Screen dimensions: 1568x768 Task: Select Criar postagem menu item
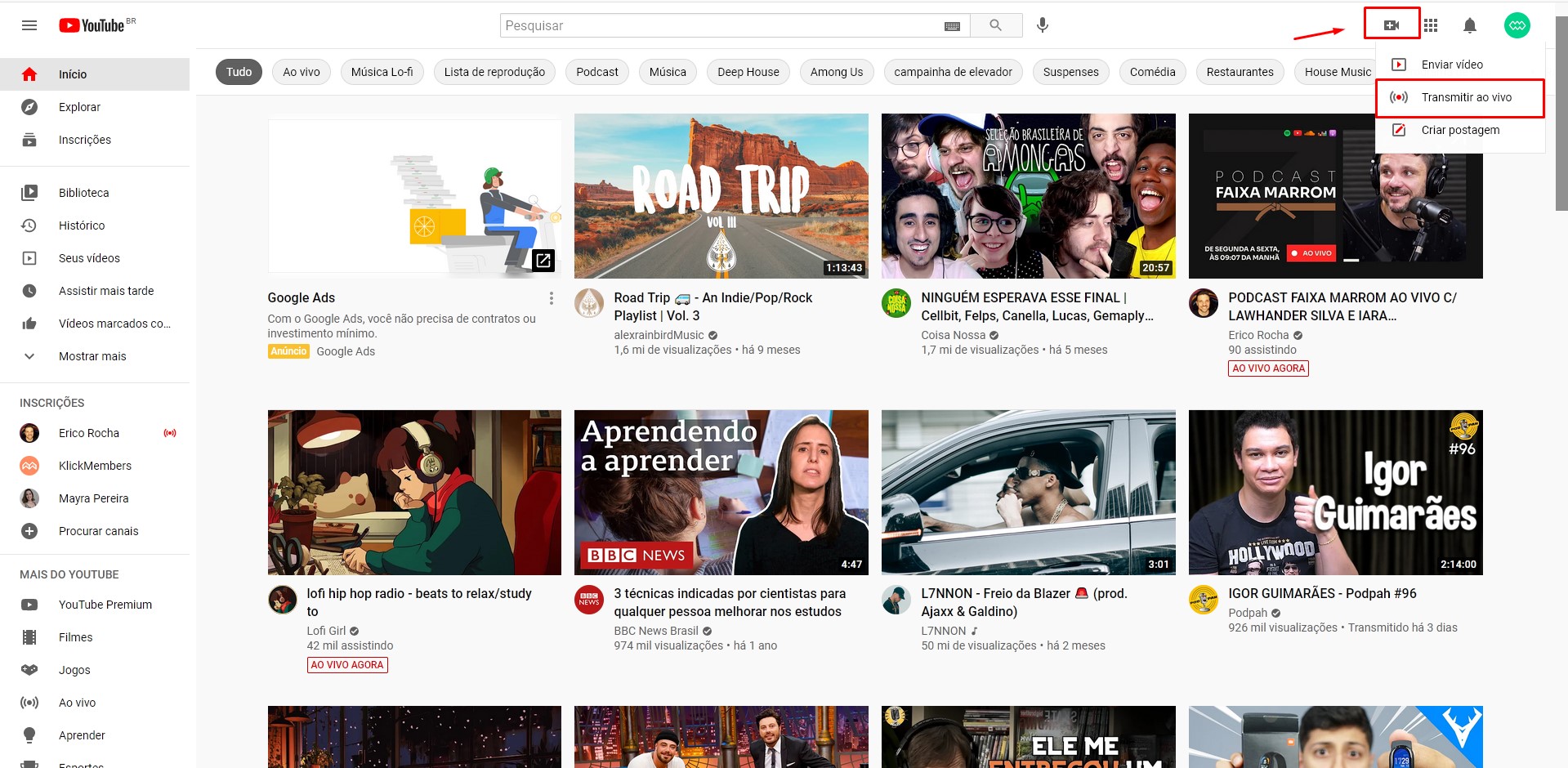[1460, 130]
